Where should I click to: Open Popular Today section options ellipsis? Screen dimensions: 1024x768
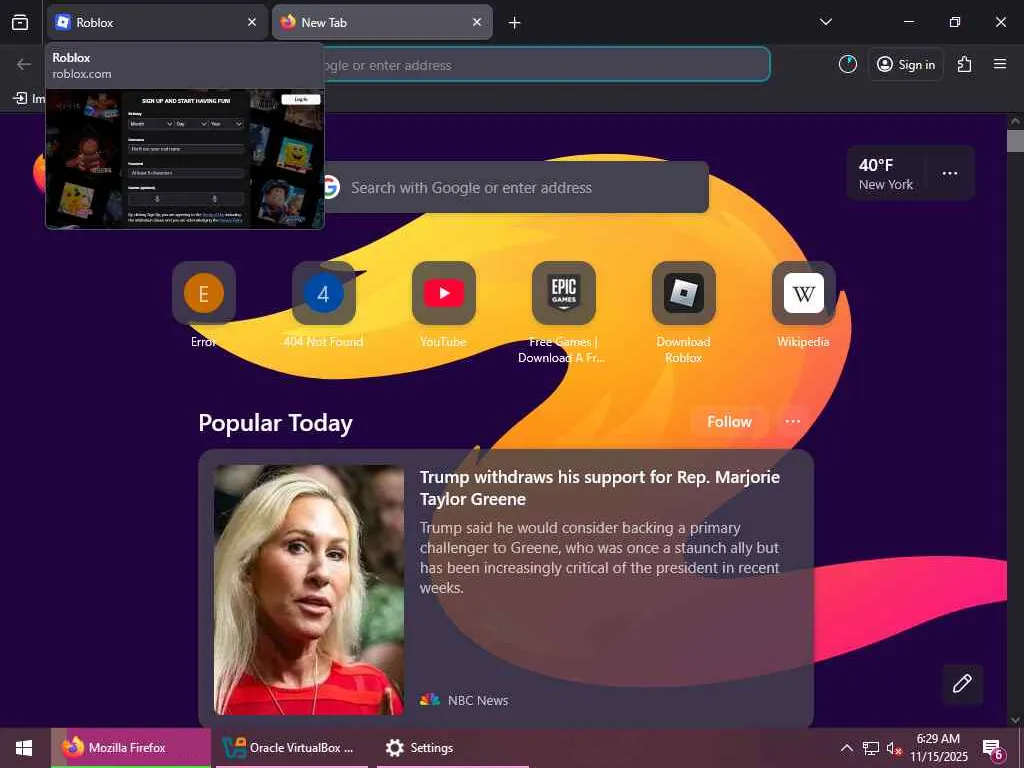(792, 422)
